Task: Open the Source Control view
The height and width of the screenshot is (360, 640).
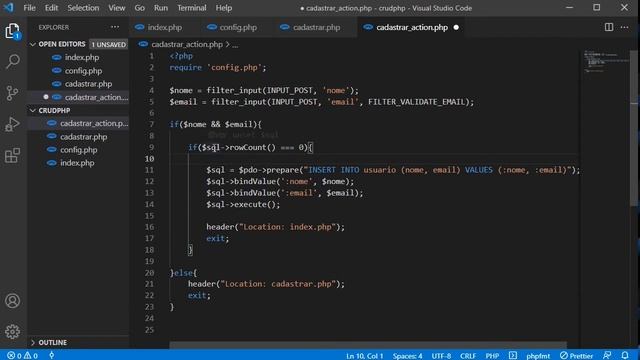Action: 12,93
